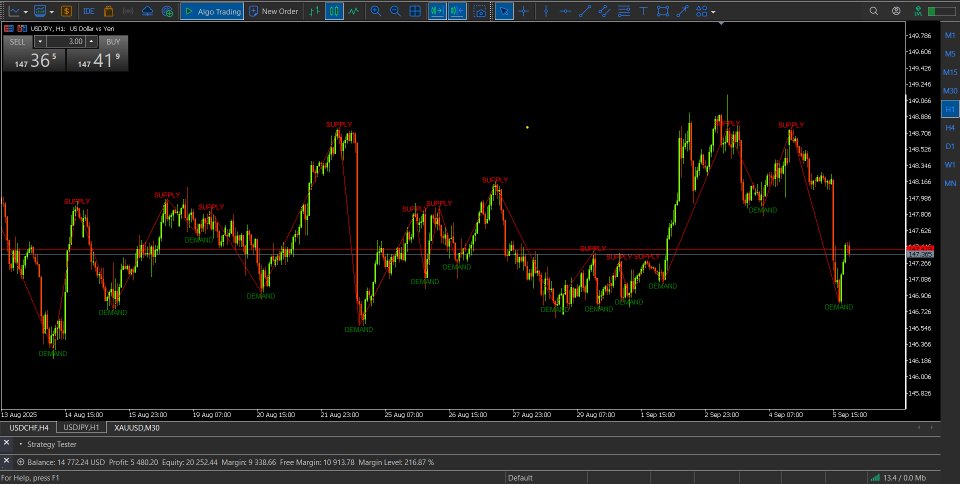Open the search magnifier in toolbar
The height and width of the screenshot is (484, 960).
[x=874, y=11]
